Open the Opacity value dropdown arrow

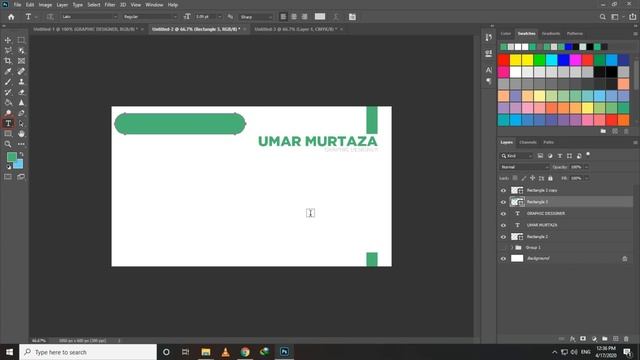click(587, 167)
